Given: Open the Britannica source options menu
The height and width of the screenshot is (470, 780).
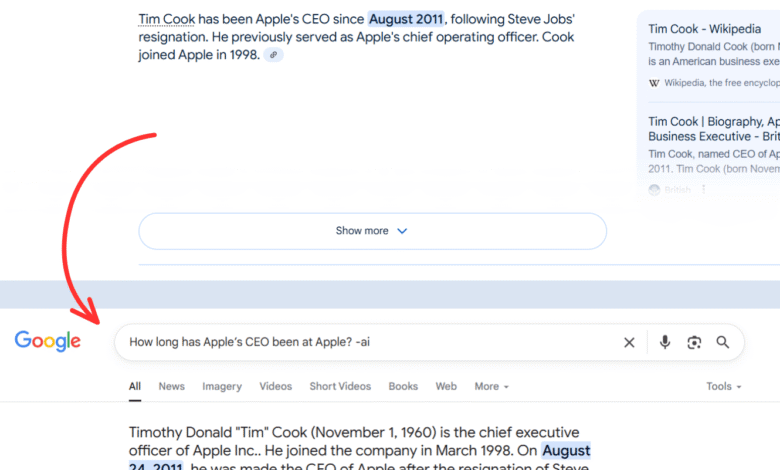Looking at the screenshot, I should (704, 190).
